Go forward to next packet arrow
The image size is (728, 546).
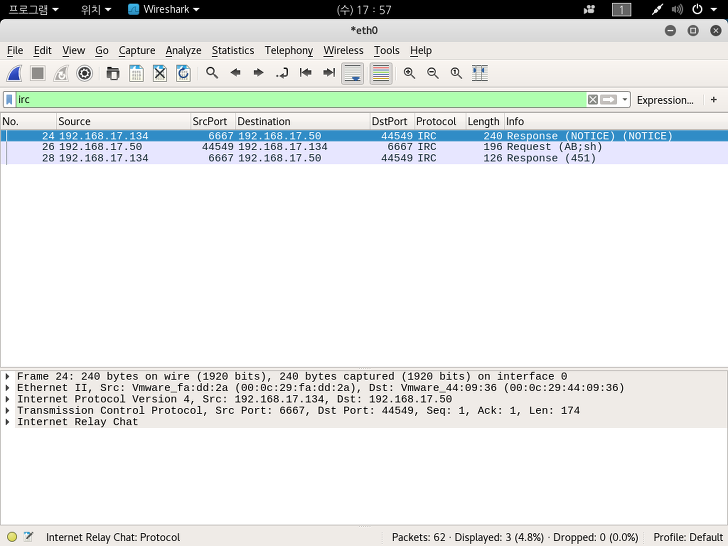point(259,73)
